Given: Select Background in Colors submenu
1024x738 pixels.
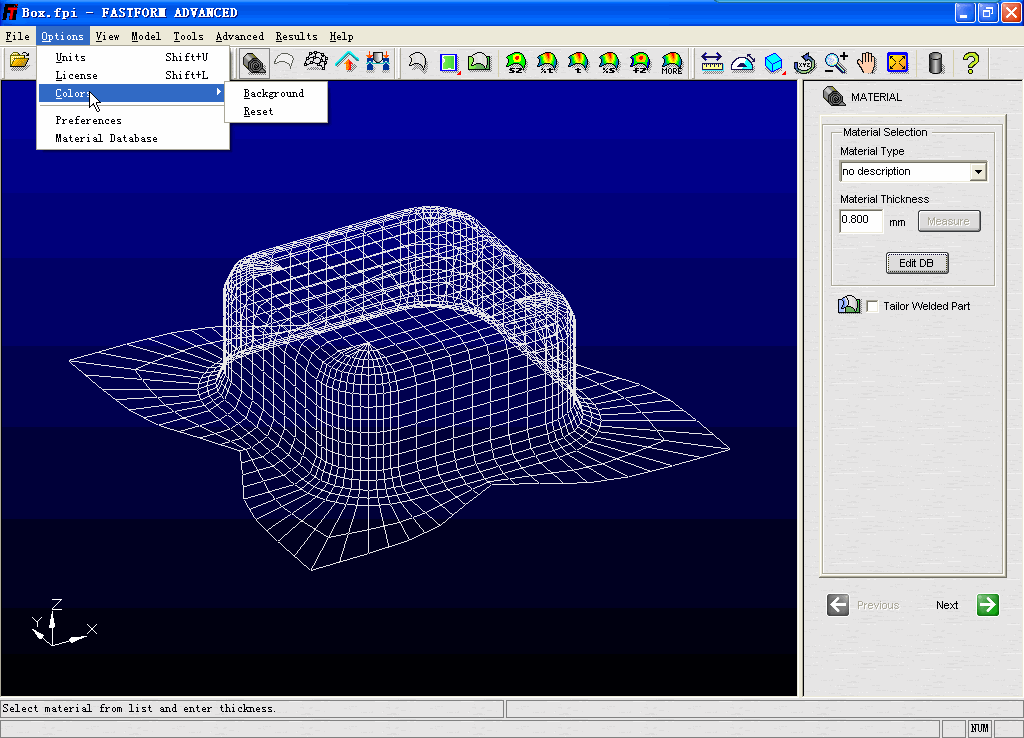Looking at the screenshot, I should [276, 93].
